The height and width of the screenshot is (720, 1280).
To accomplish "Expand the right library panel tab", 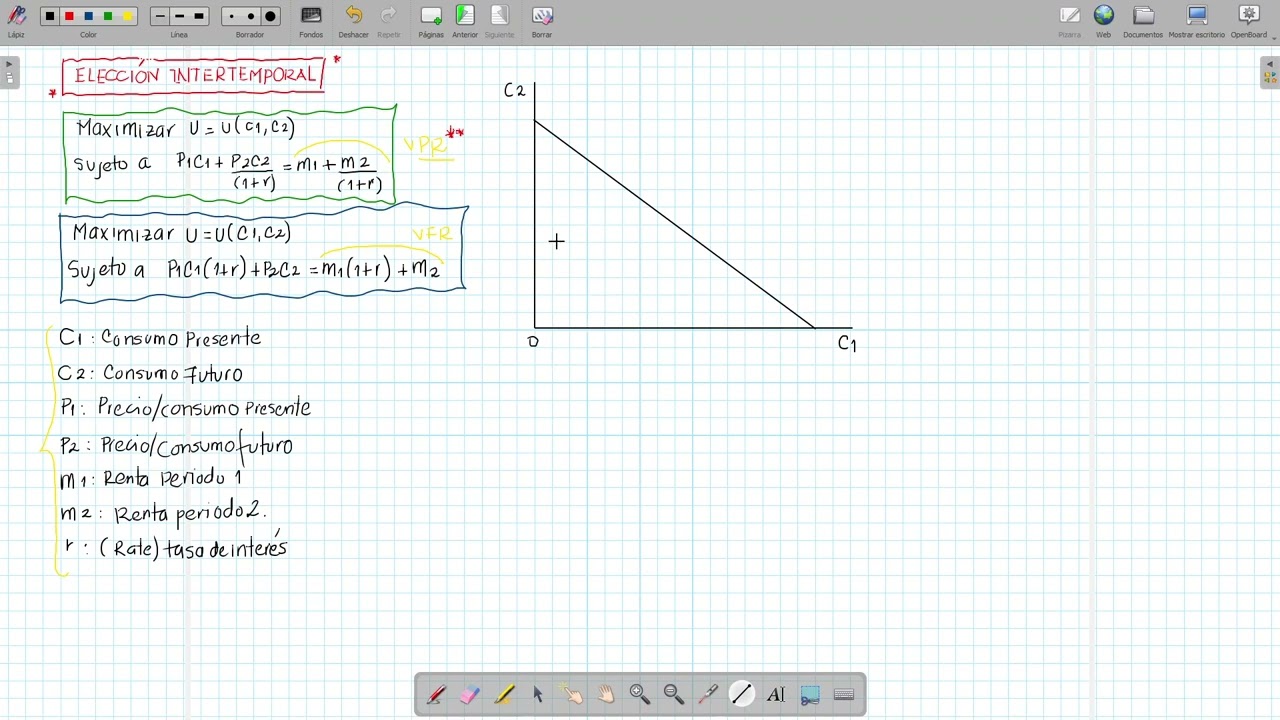I will pyautogui.click(x=1270, y=72).
